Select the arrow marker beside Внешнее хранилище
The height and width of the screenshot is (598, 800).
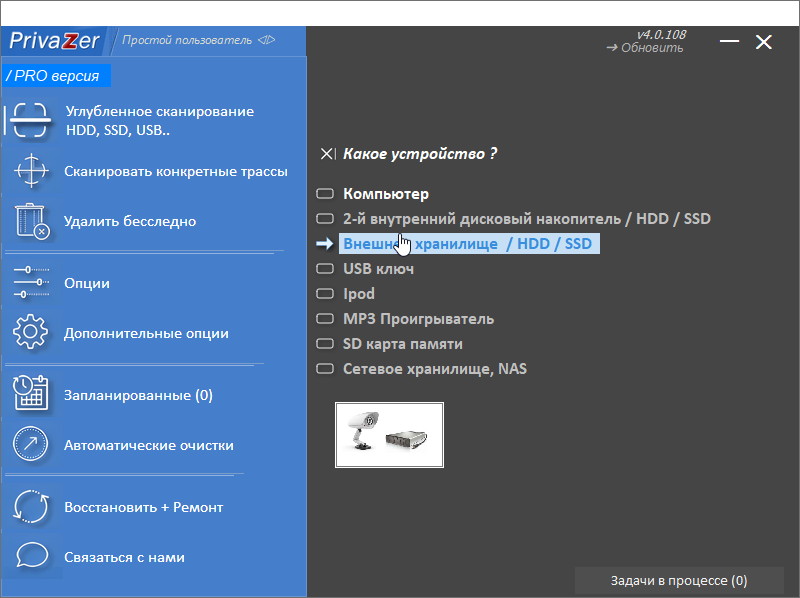(x=325, y=244)
